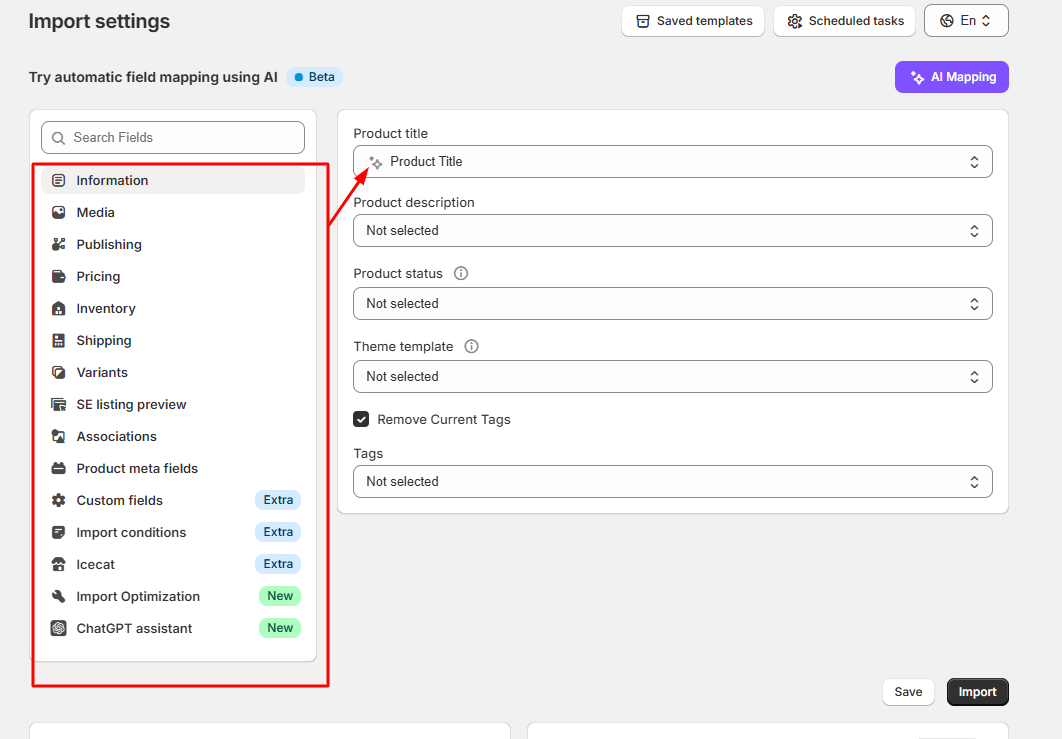
Task: Open the Theme template dropdown
Action: coord(673,377)
